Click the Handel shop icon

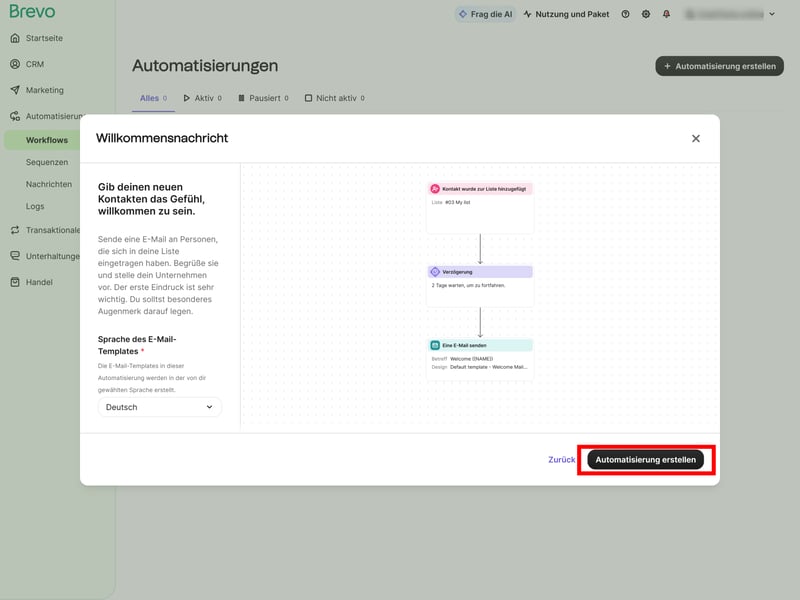point(15,282)
